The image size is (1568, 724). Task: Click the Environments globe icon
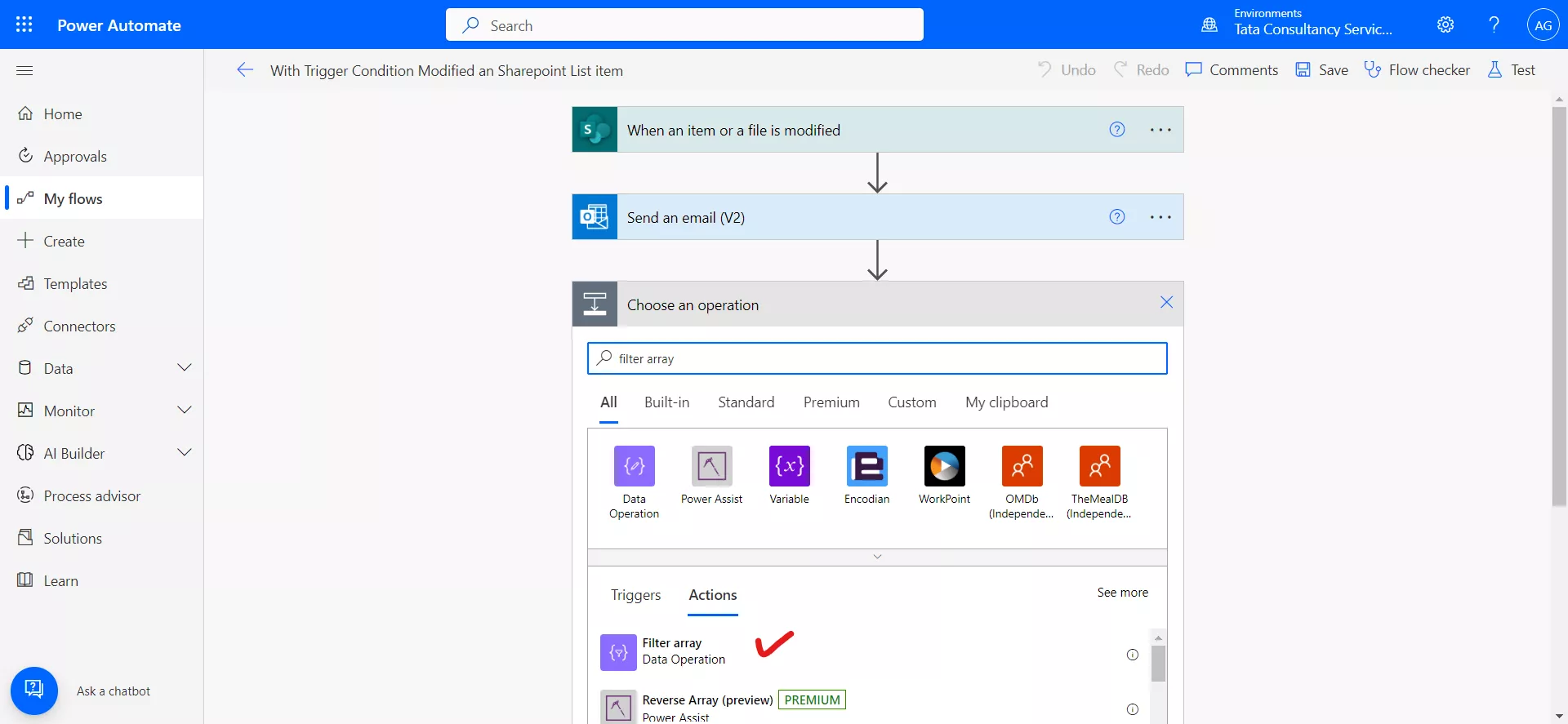click(x=1209, y=24)
